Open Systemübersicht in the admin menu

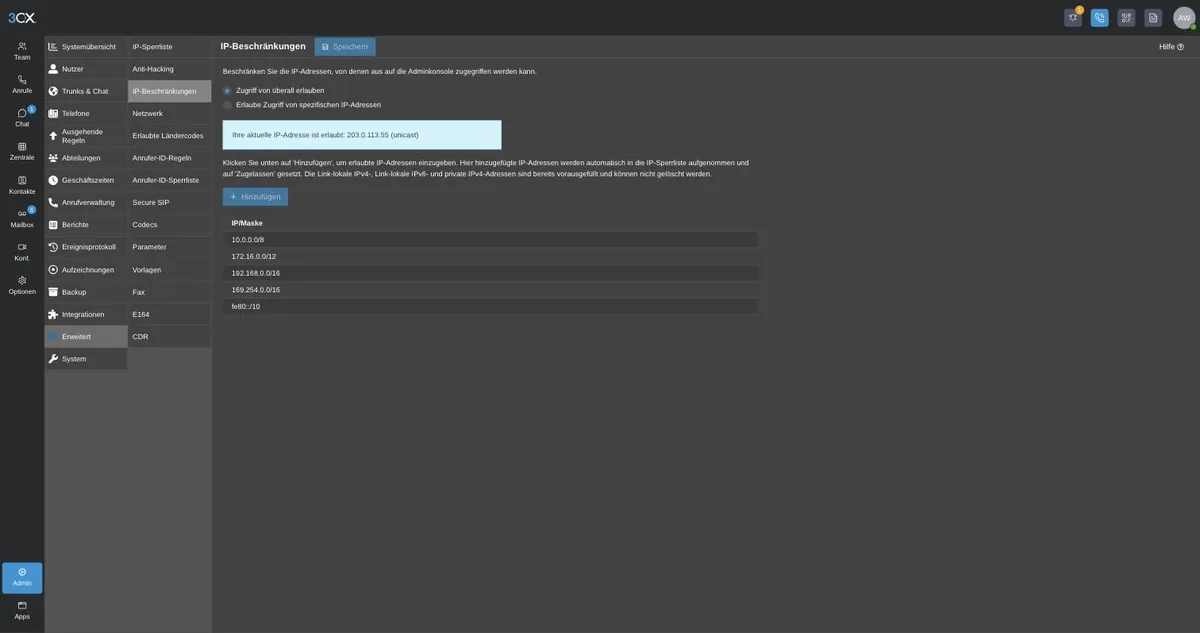[x=86, y=47]
